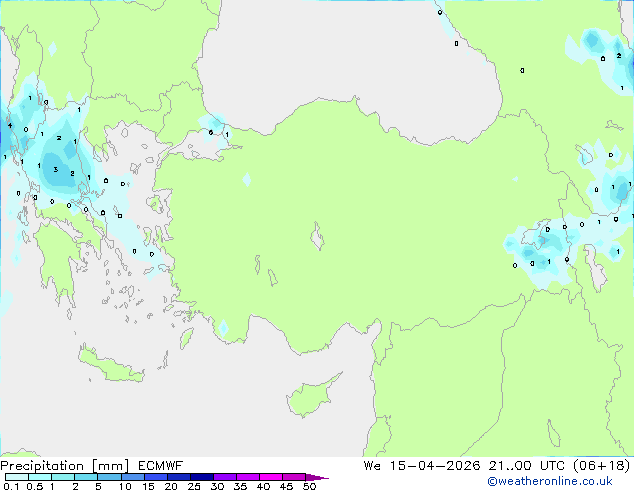
Task: Click the legend label '40'
Action: [x=263, y=486]
